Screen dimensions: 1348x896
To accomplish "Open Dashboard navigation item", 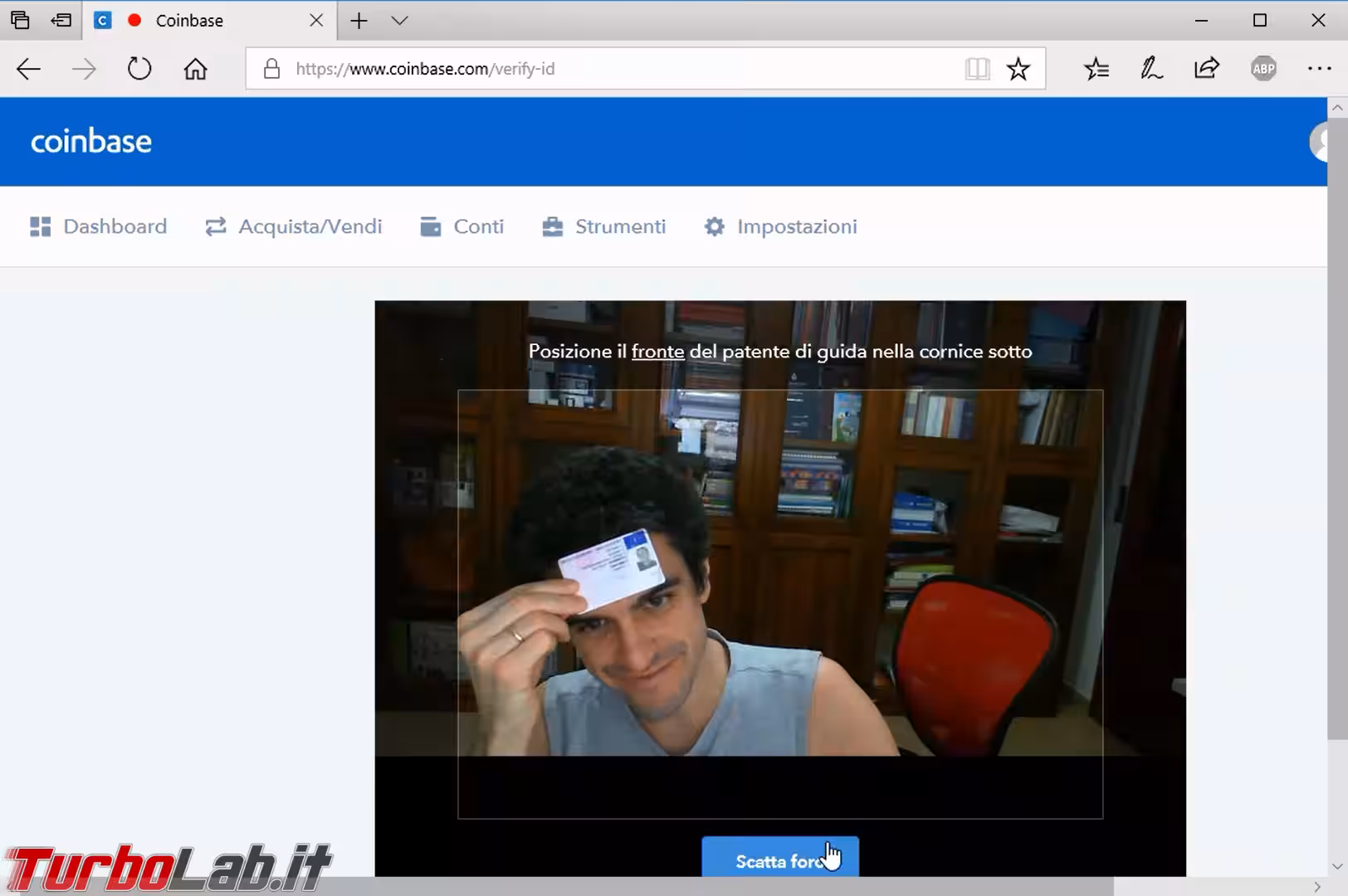I will click(x=99, y=226).
